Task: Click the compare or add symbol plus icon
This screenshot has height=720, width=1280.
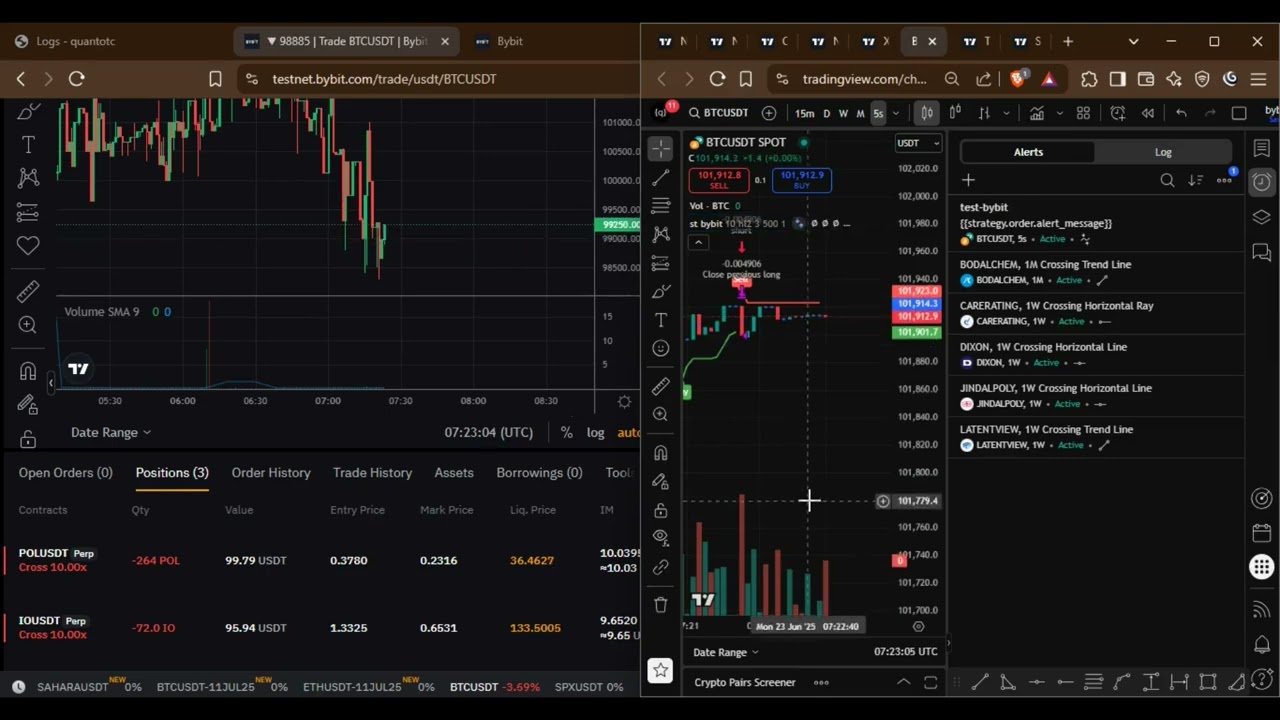Action: [x=769, y=113]
